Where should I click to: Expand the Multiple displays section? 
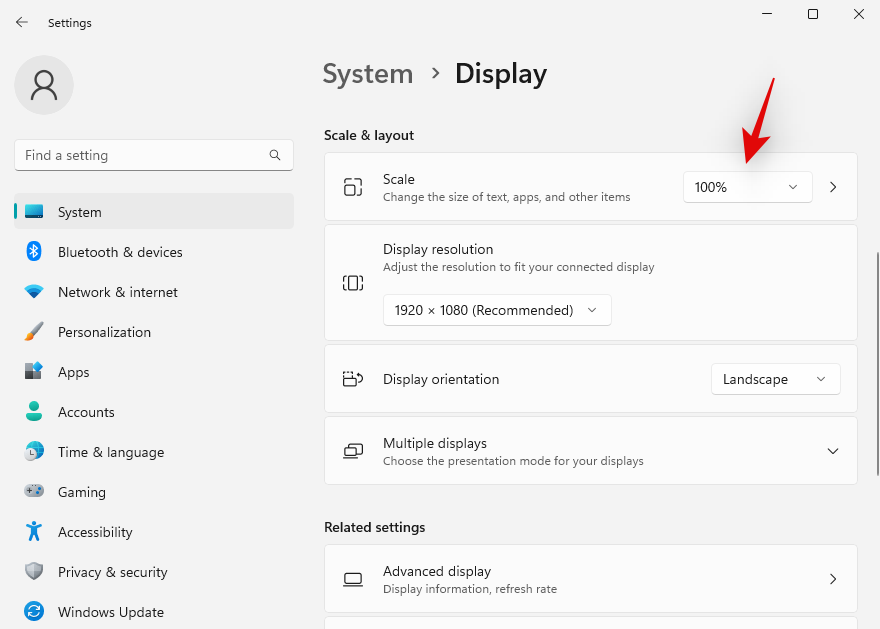pyautogui.click(x=832, y=451)
